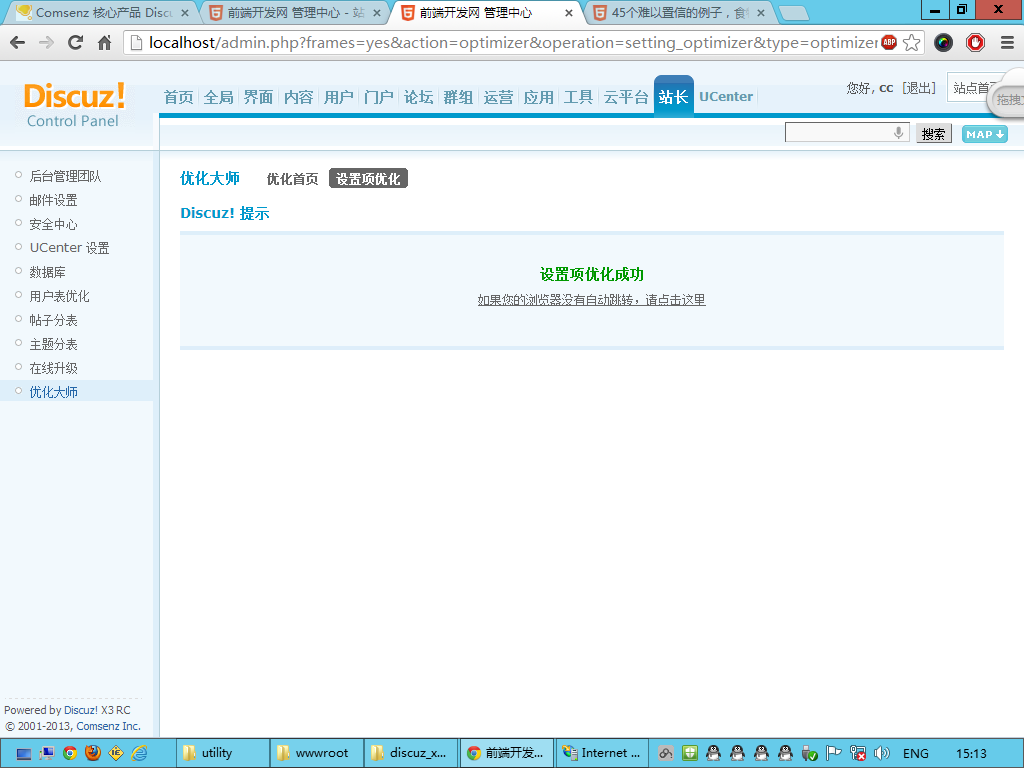Select the 站长 top menu tab
Viewport: 1024px width, 768px height.
point(673,97)
